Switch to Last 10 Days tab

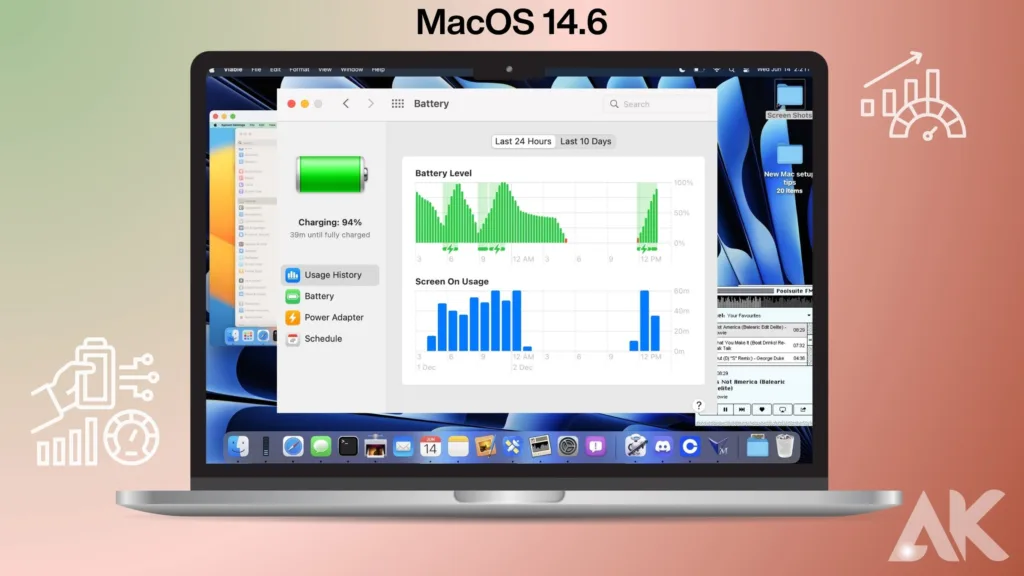coord(586,141)
